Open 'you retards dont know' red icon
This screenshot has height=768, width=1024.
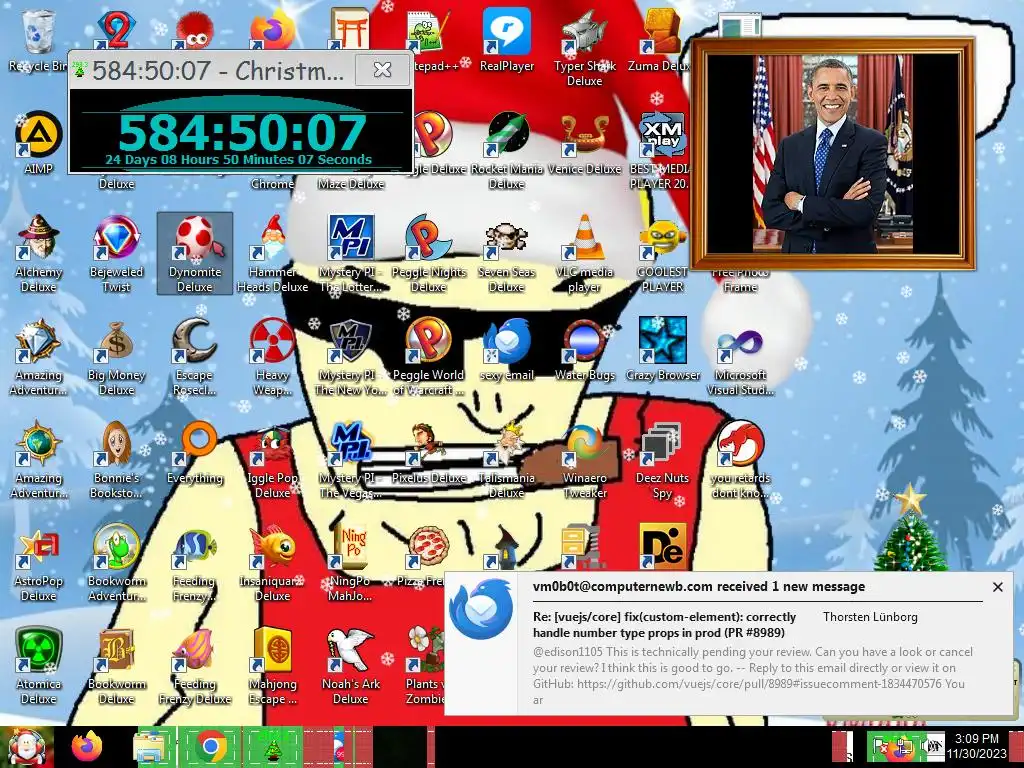740,461
